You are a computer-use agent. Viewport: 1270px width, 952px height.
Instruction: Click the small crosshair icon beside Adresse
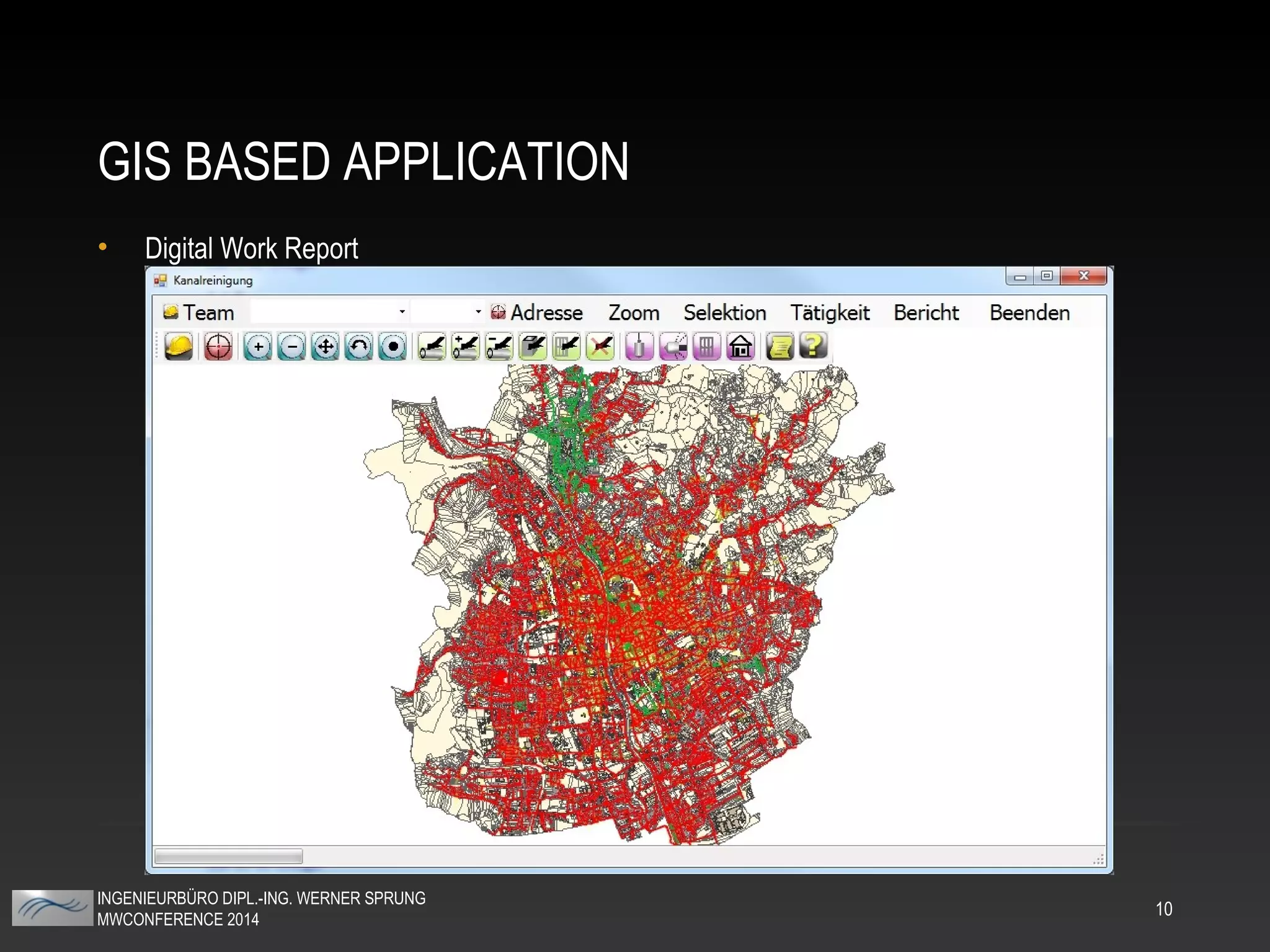coord(499,312)
